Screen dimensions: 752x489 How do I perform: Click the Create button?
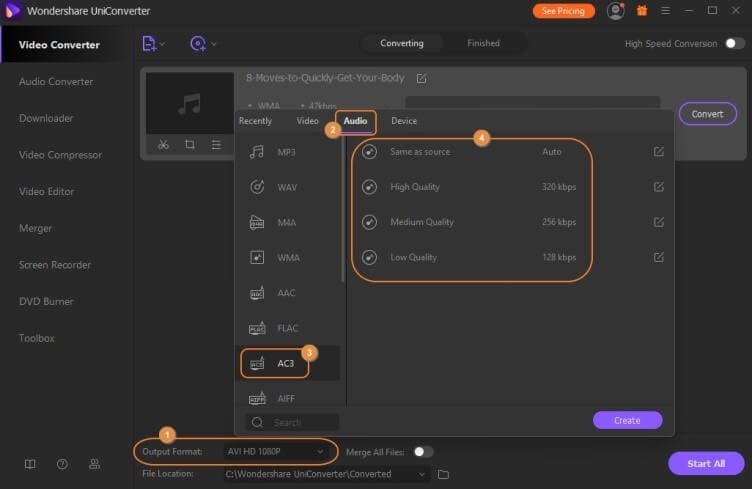click(627, 420)
